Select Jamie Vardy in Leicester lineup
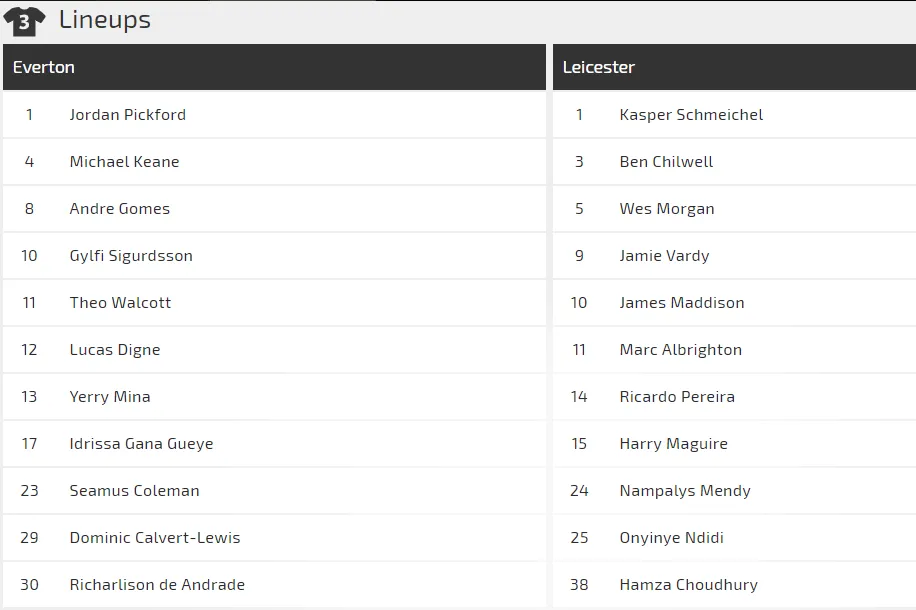This screenshot has width=916, height=610. pos(664,256)
